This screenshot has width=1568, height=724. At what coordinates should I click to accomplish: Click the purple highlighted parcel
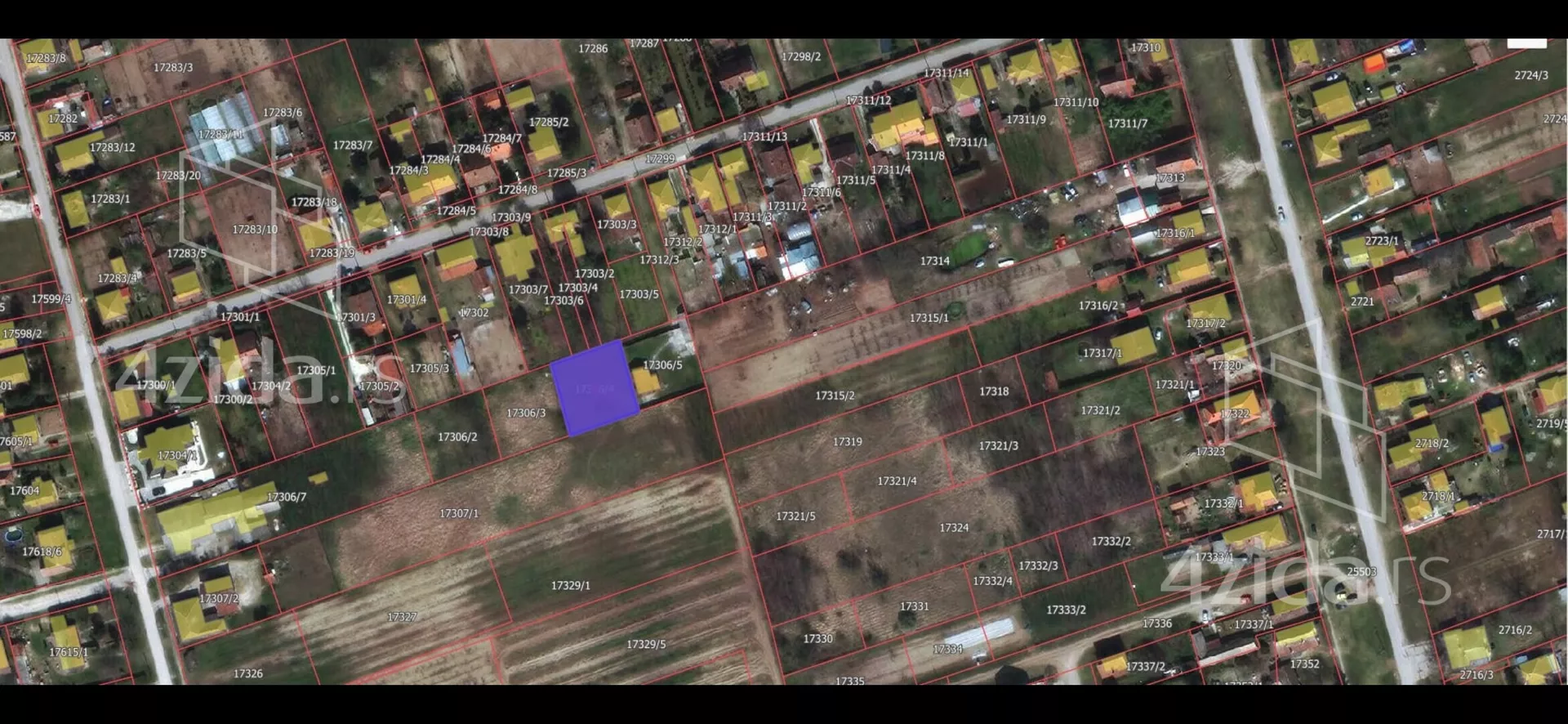click(595, 388)
